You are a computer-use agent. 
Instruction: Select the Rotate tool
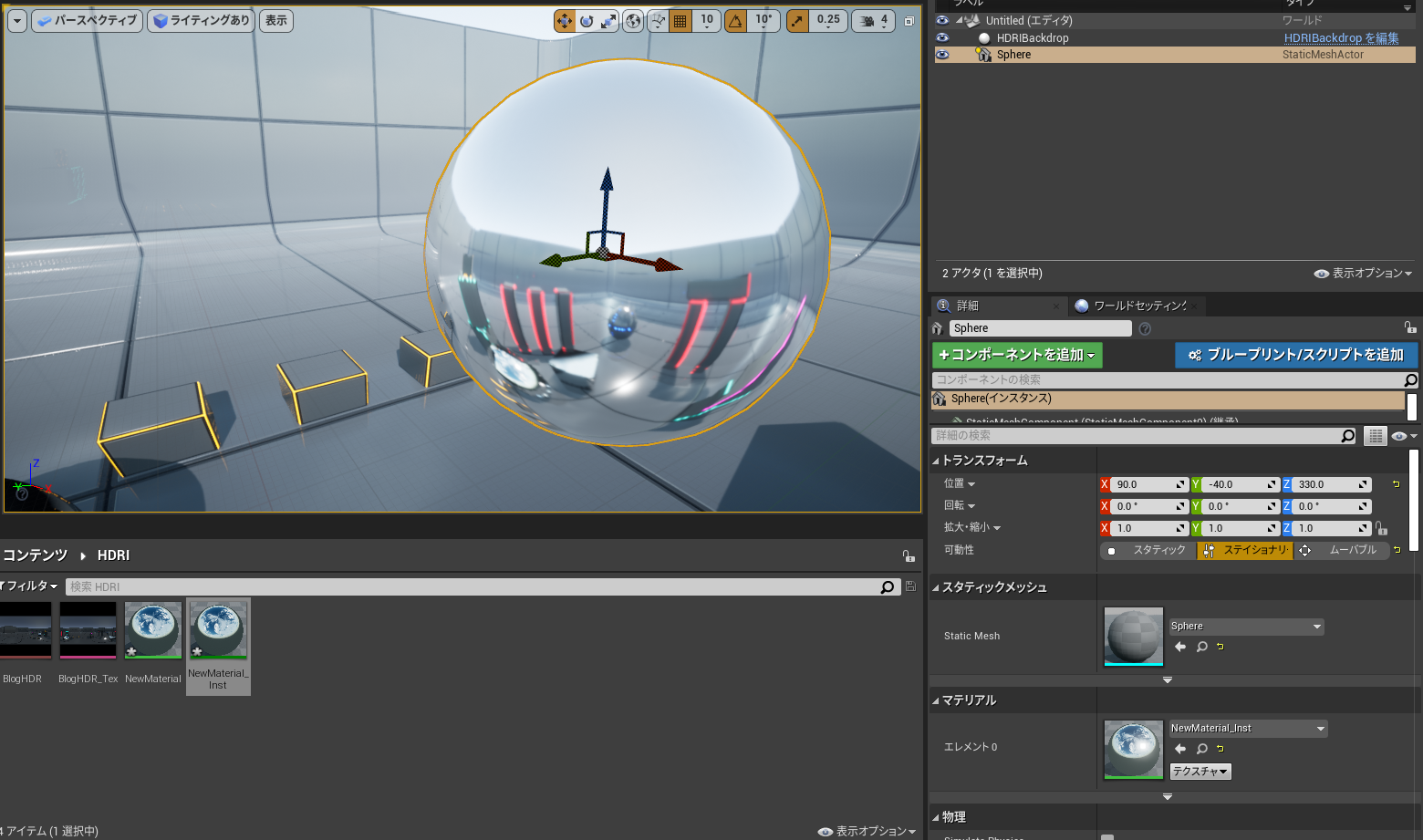585,20
